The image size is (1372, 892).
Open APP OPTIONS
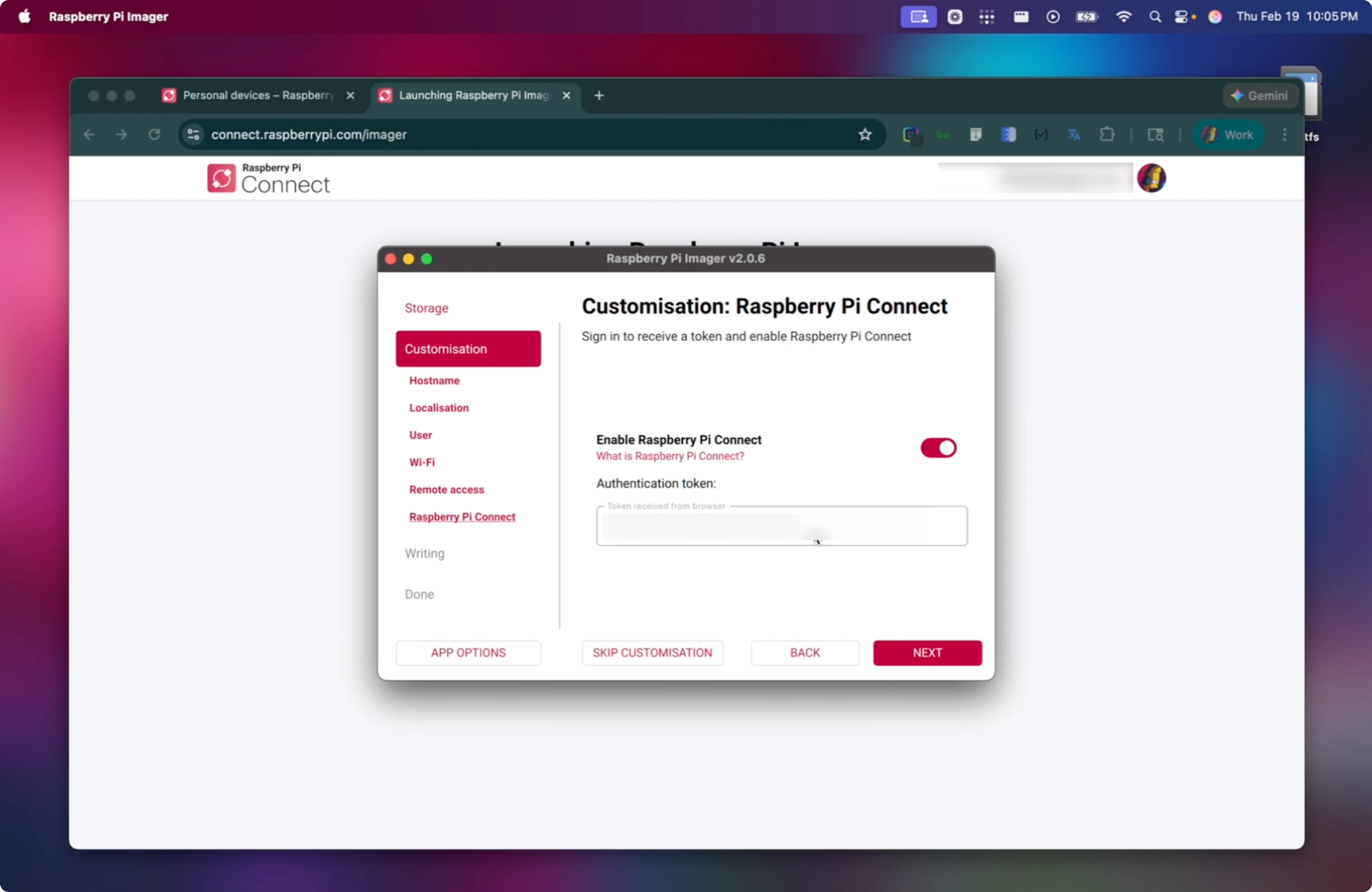point(468,652)
